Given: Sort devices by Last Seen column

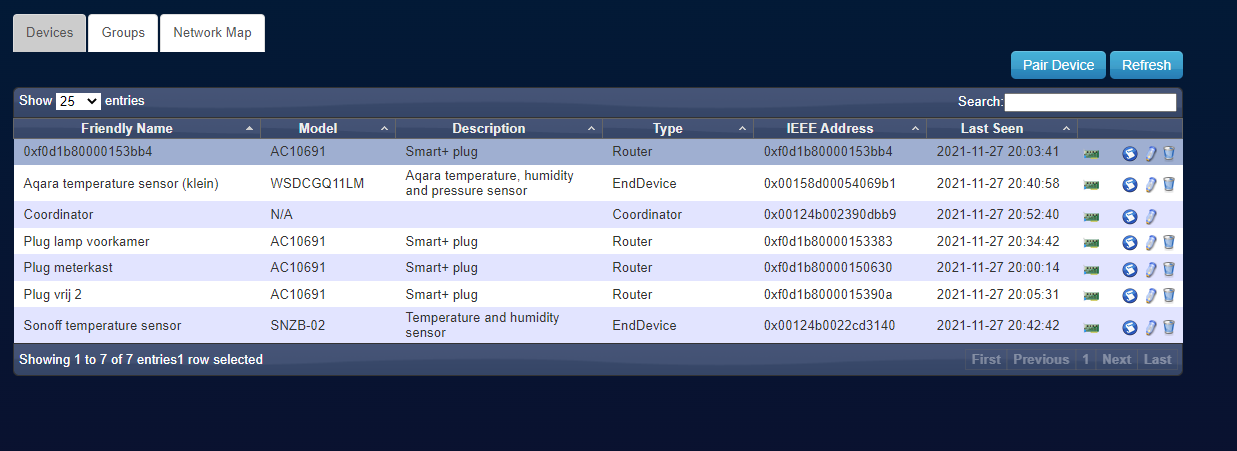Looking at the screenshot, I should click(991, 129).
